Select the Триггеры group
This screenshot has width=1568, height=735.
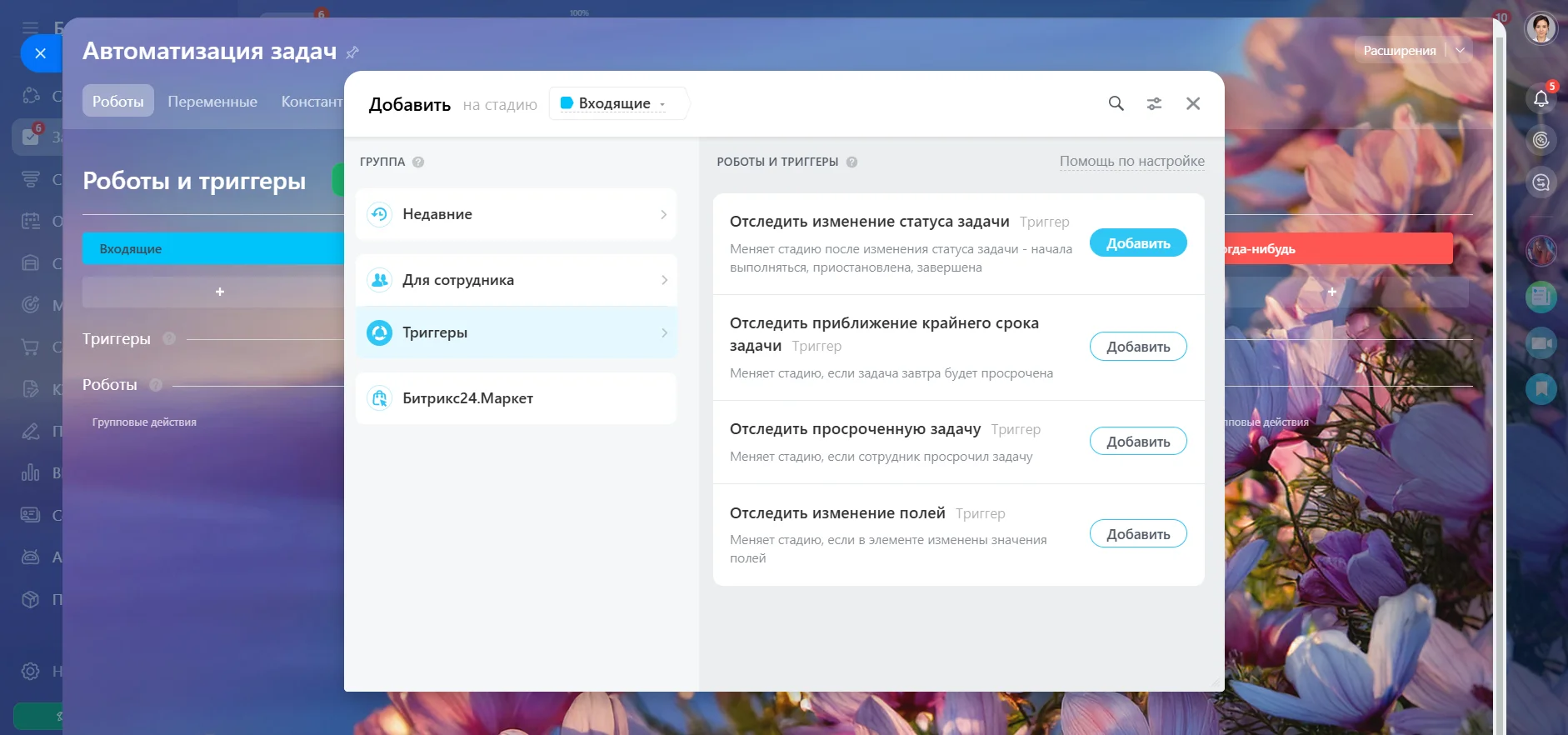coord(516,332)
